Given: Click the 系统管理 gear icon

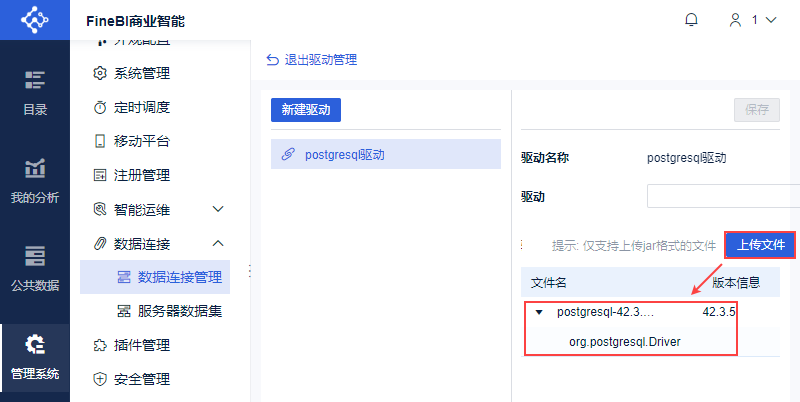Looking at the screenshot, I should [x=100, y=73].
